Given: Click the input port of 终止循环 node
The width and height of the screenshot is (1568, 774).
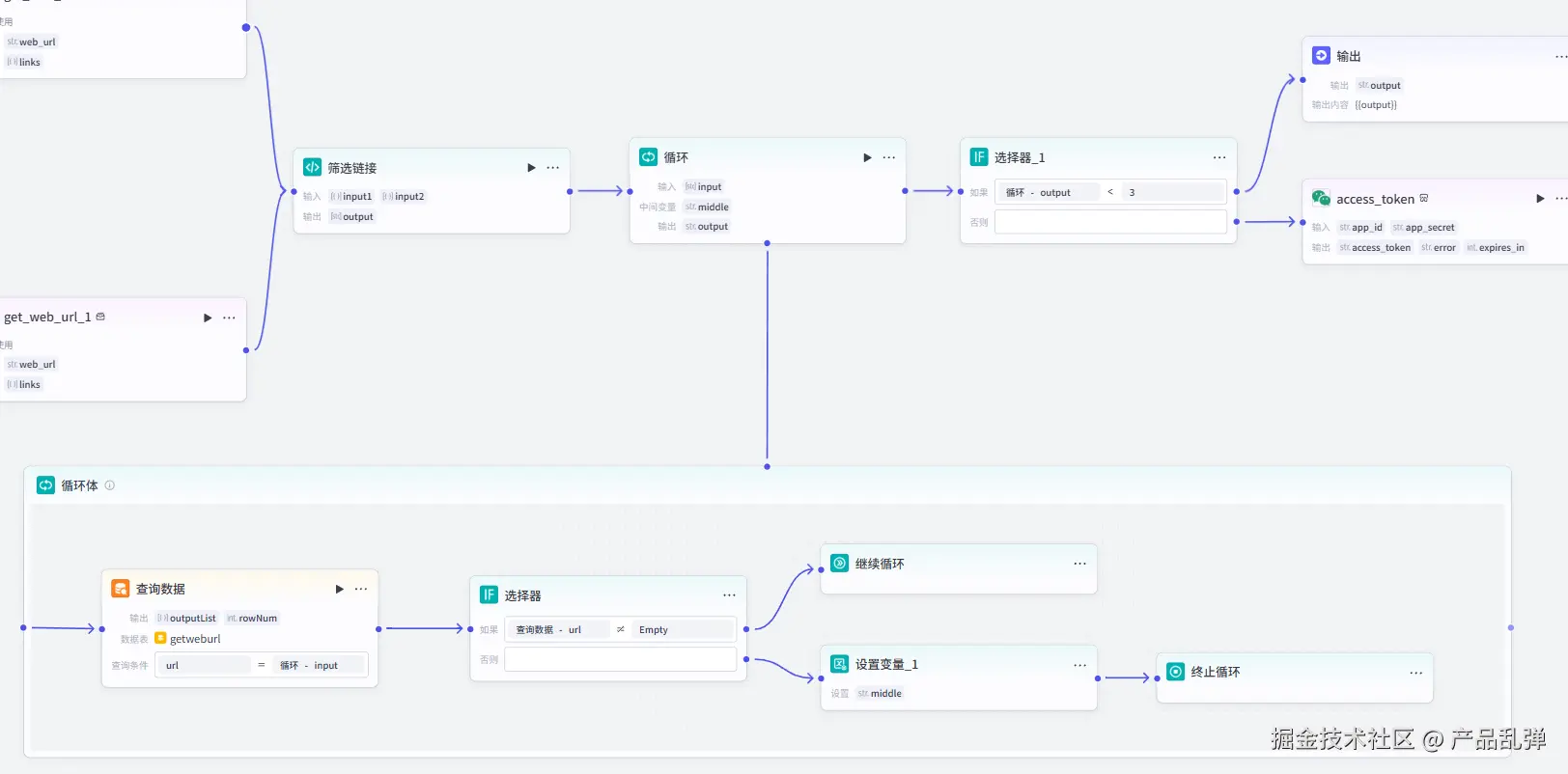Looking at the screenshot, I should (1157, 678).
